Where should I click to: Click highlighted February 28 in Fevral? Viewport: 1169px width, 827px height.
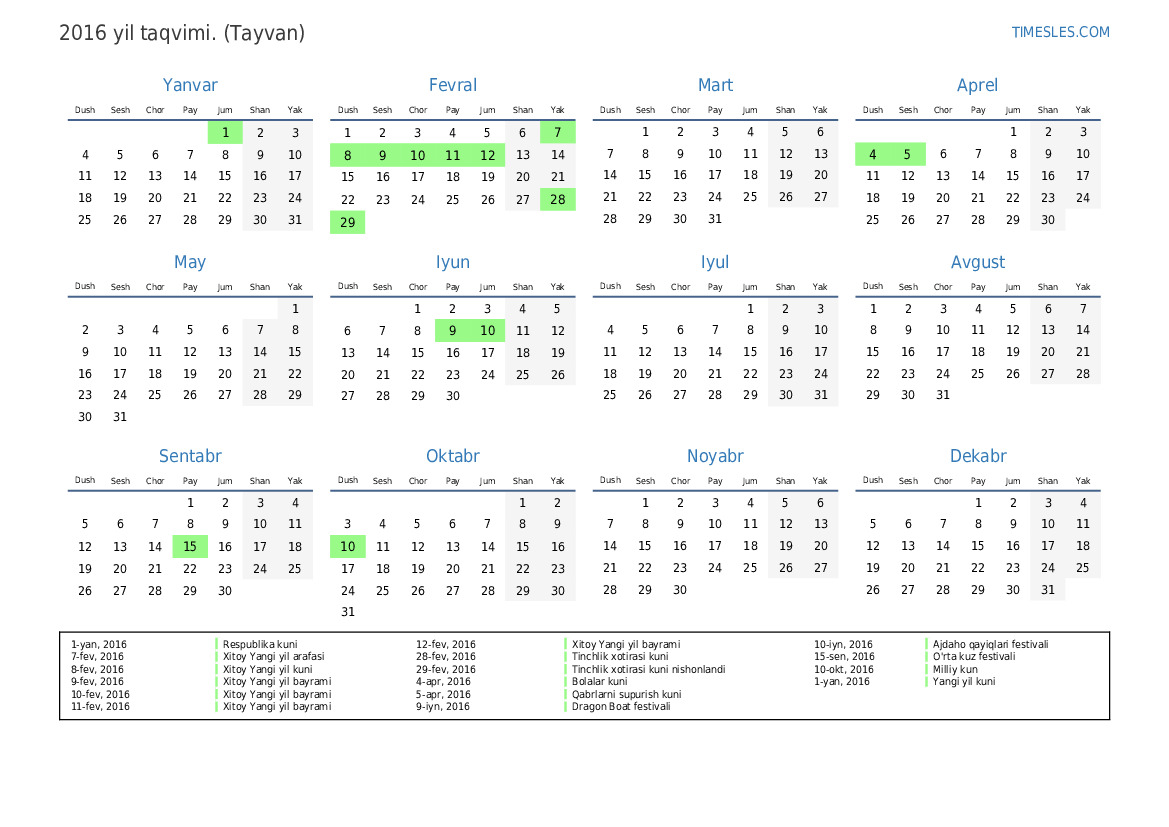pyautogui.click(x=558, y=199)
